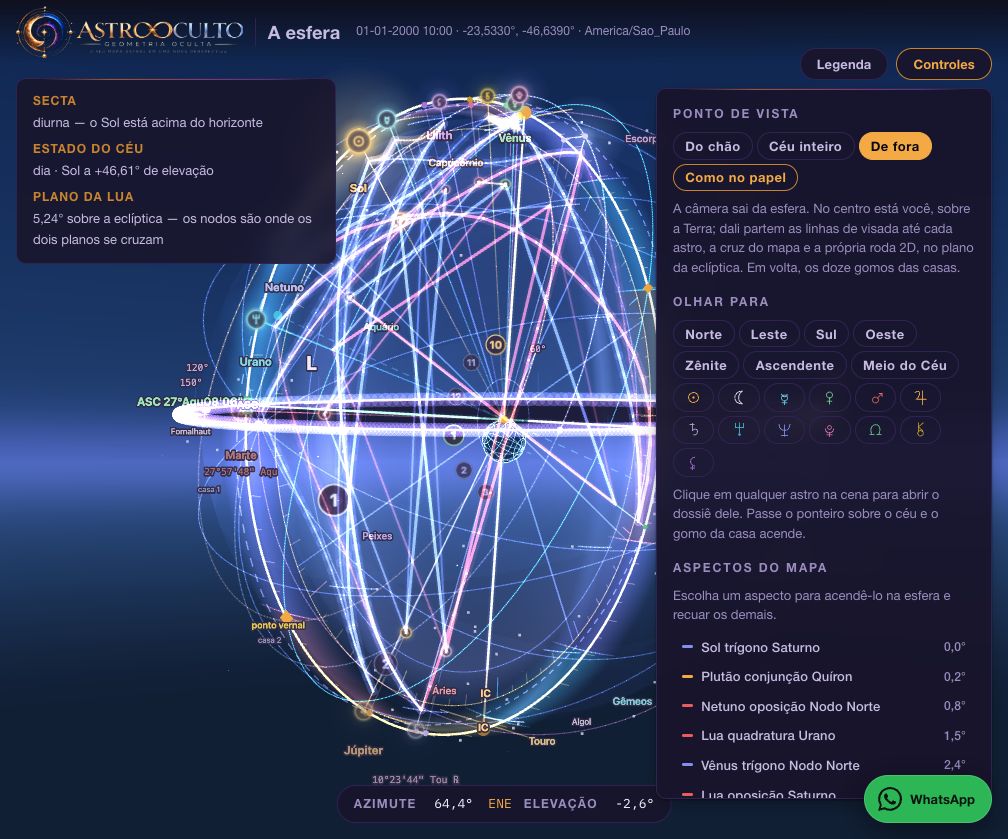Select the Chiron glyph button

[921, 429]
